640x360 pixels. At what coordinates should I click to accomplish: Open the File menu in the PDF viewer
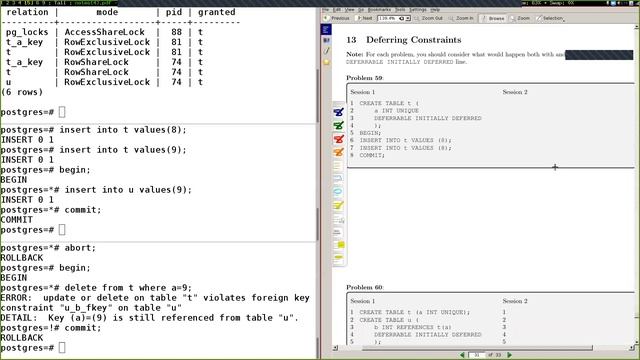pos(326,9)
